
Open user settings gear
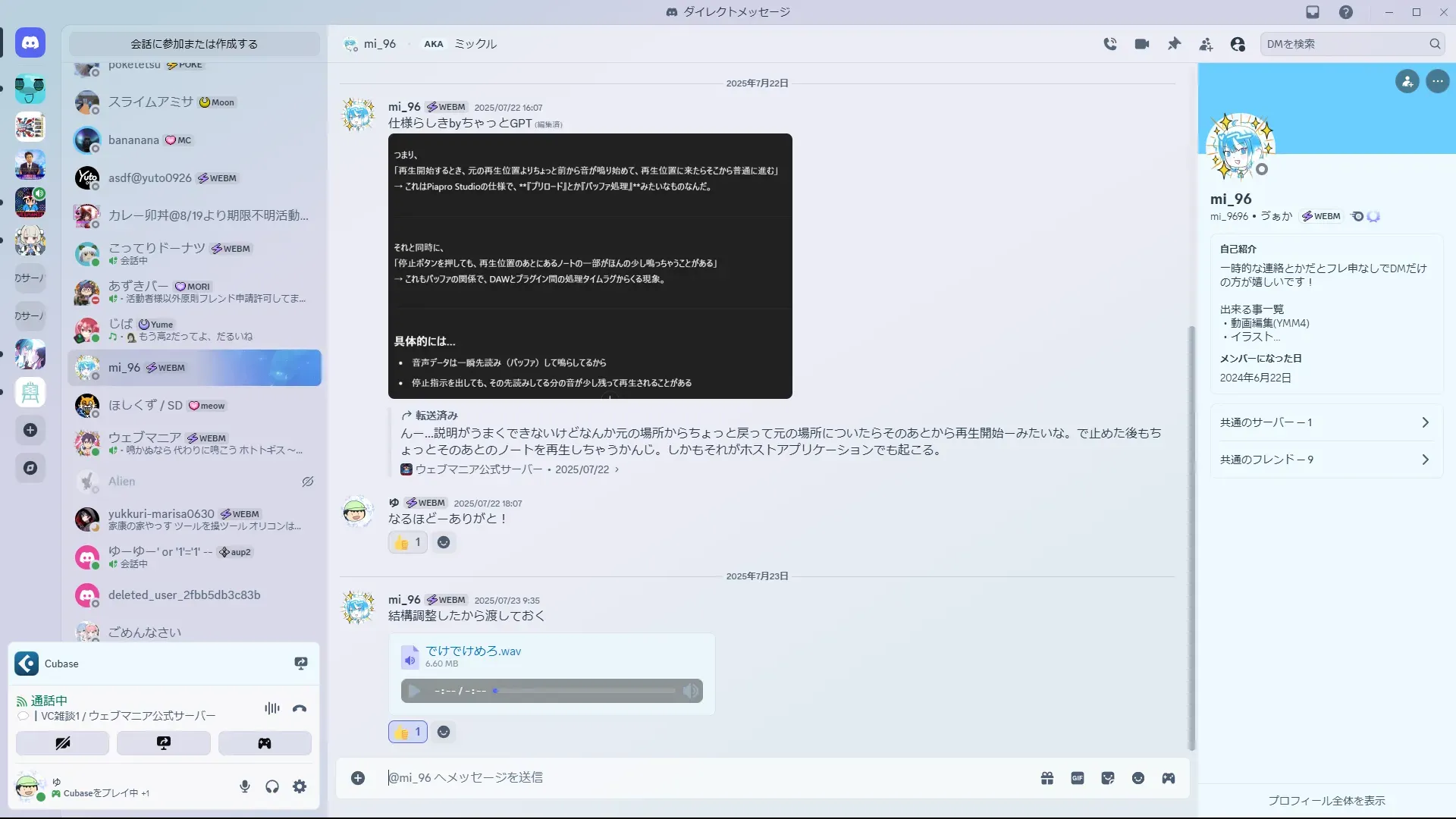tap(300, 786)
